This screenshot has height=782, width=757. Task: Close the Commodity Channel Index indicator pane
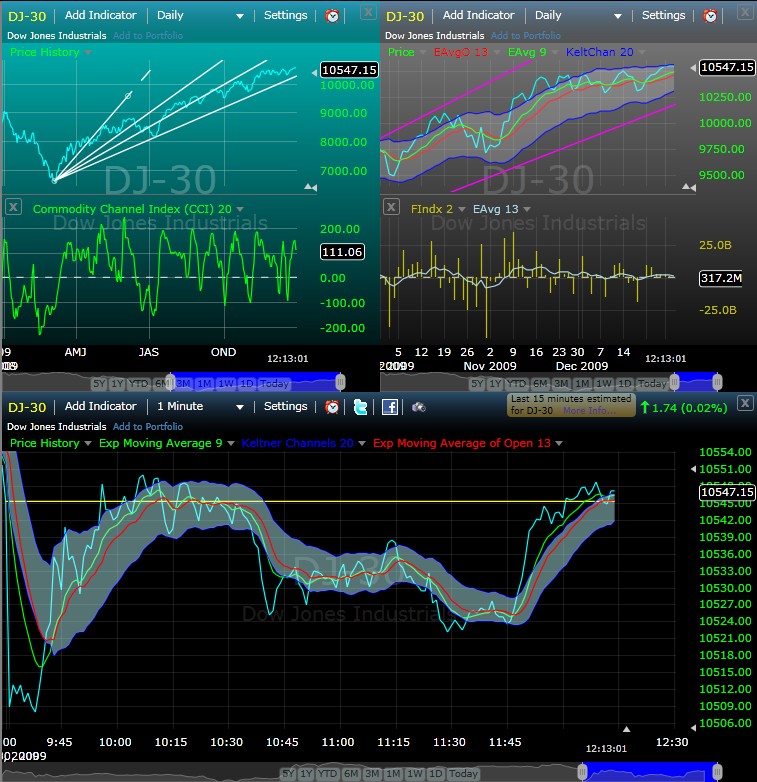[13, 206]
